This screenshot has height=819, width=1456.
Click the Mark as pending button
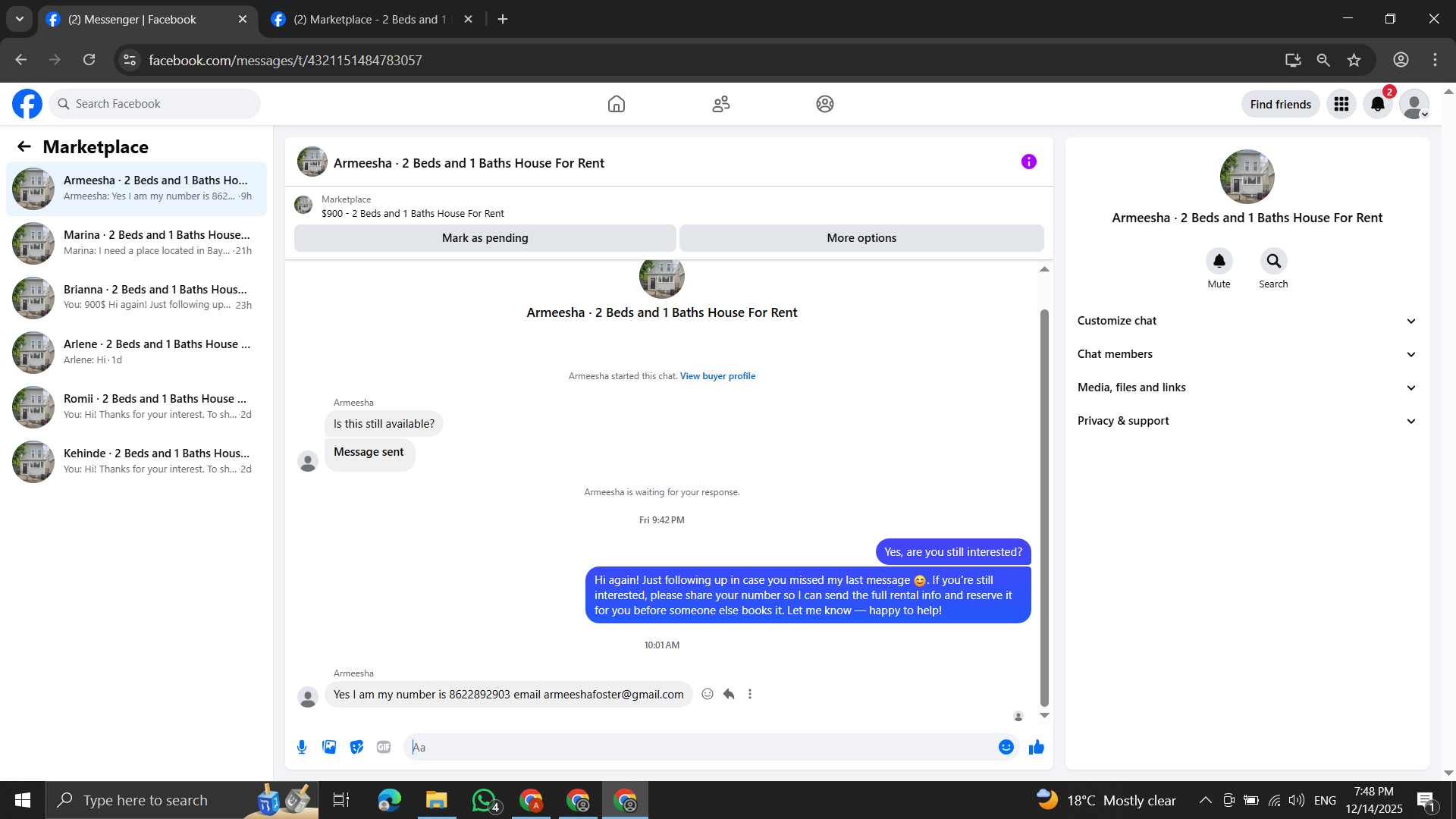485,238
